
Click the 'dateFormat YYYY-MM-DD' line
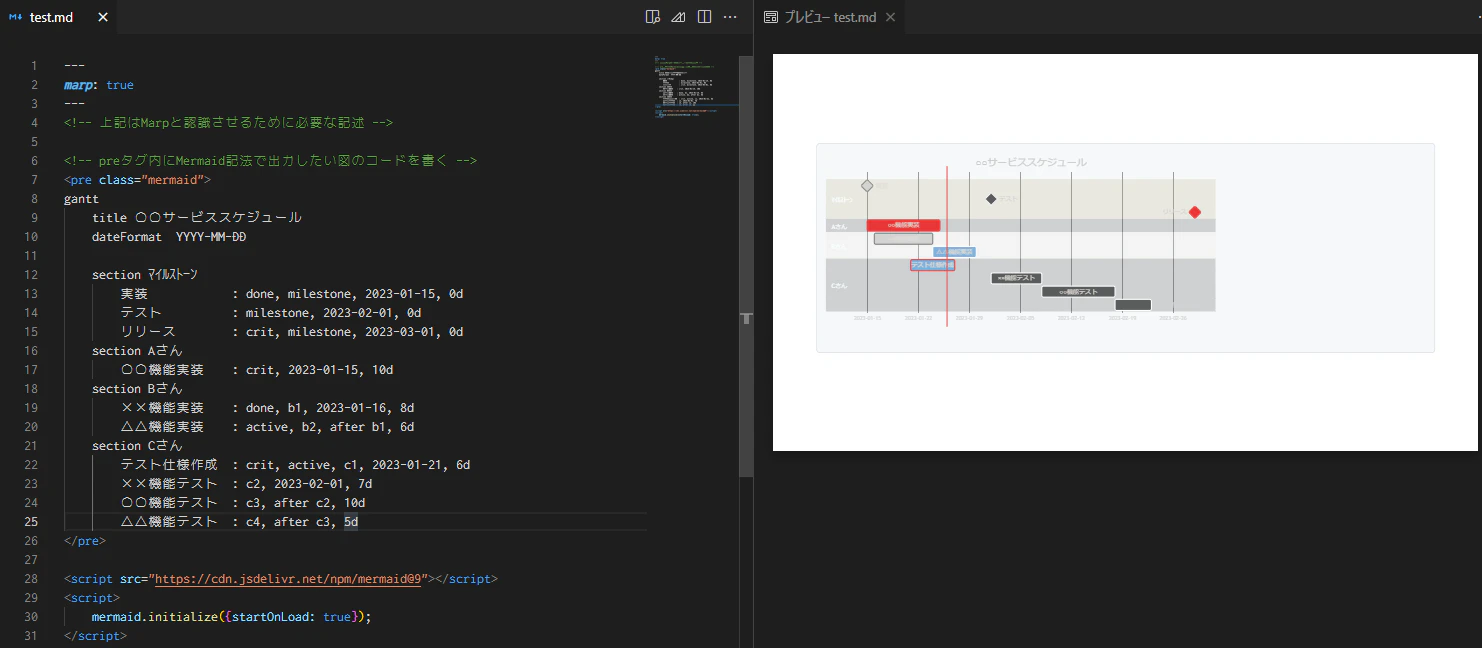[x=169, y=237]
